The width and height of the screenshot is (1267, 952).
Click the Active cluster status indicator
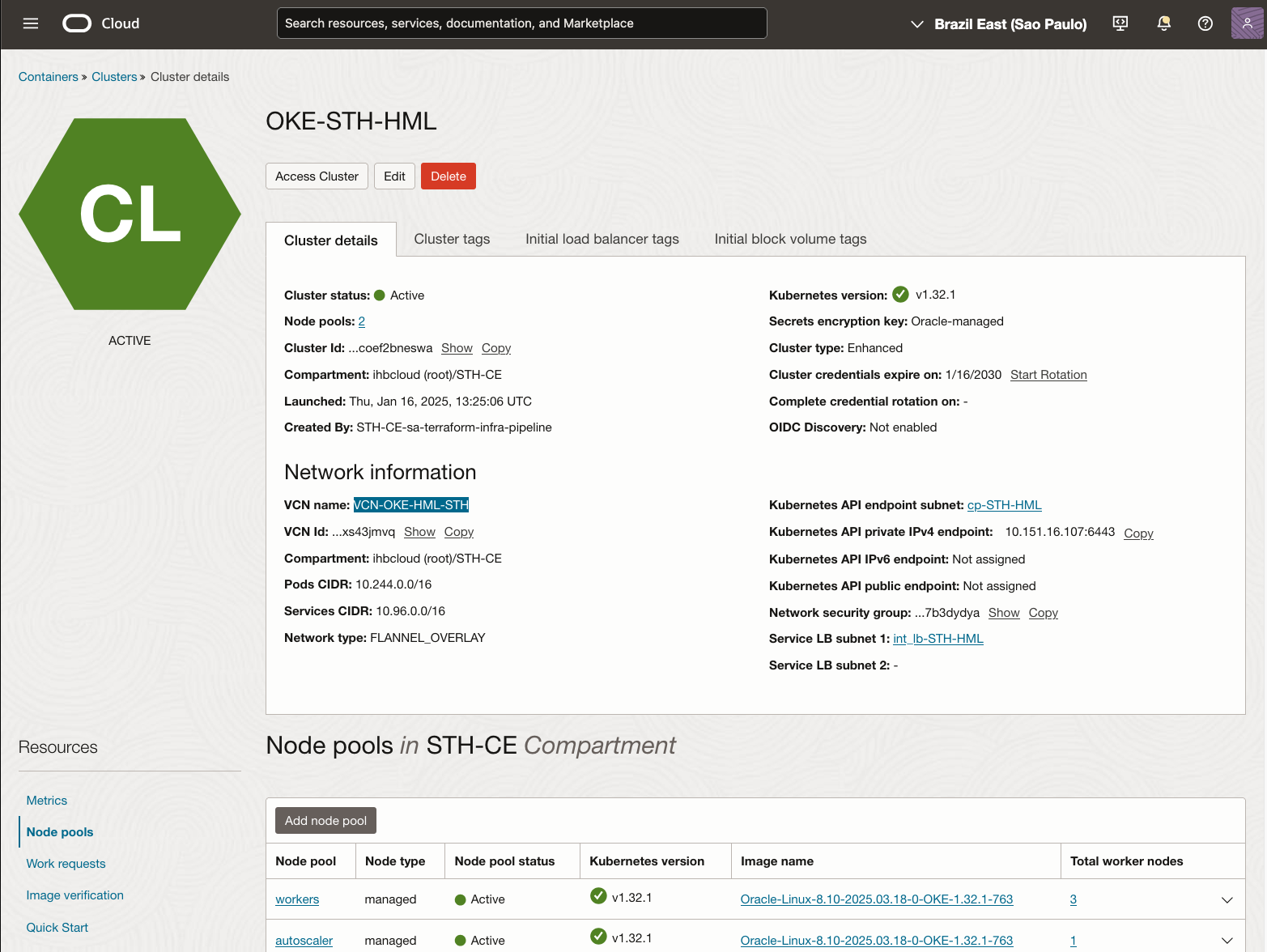click(381, 295)
